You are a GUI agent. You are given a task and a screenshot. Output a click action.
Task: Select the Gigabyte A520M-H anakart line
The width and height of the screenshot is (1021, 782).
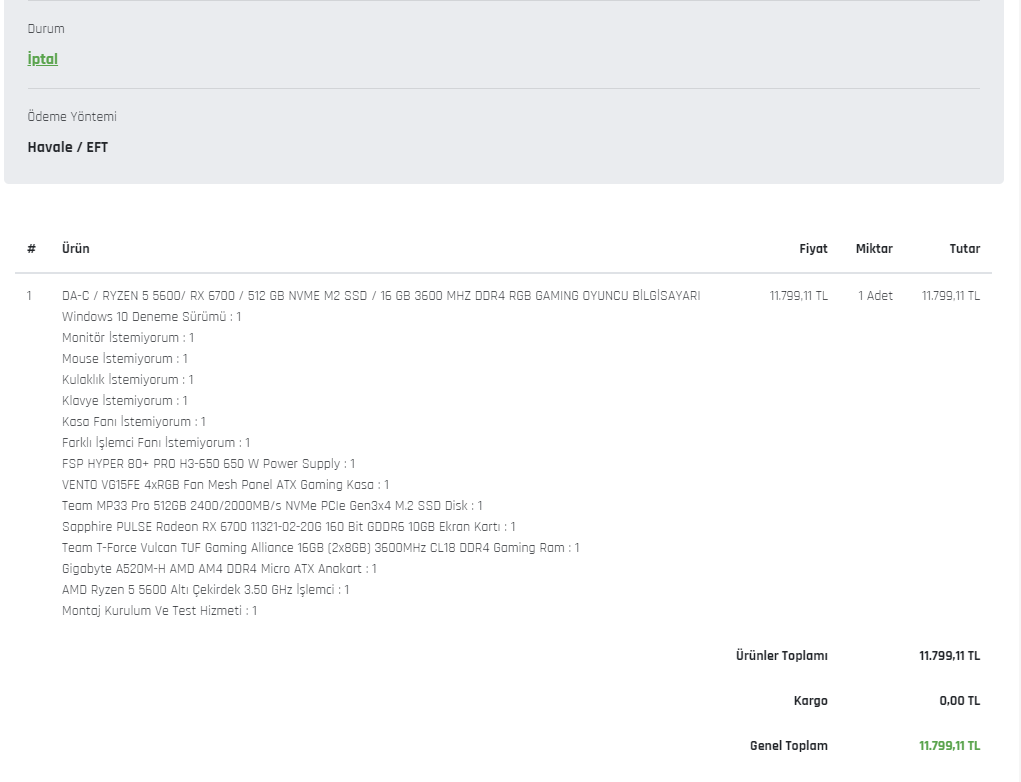pyautogui.click(x=219, y=568)
